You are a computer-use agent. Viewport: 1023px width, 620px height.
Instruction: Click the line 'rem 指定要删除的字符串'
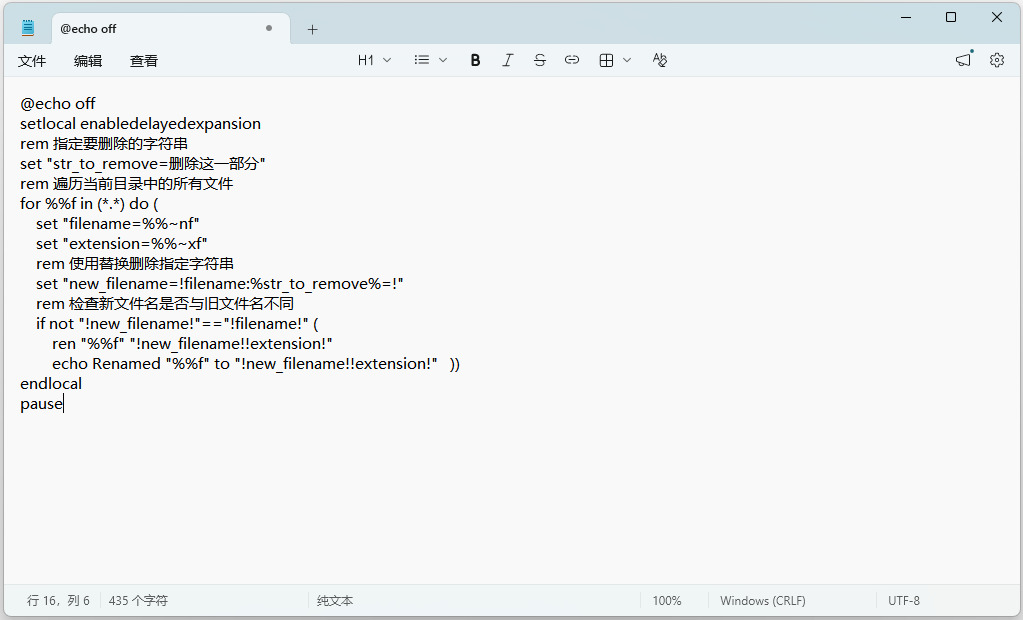(104, 144)
